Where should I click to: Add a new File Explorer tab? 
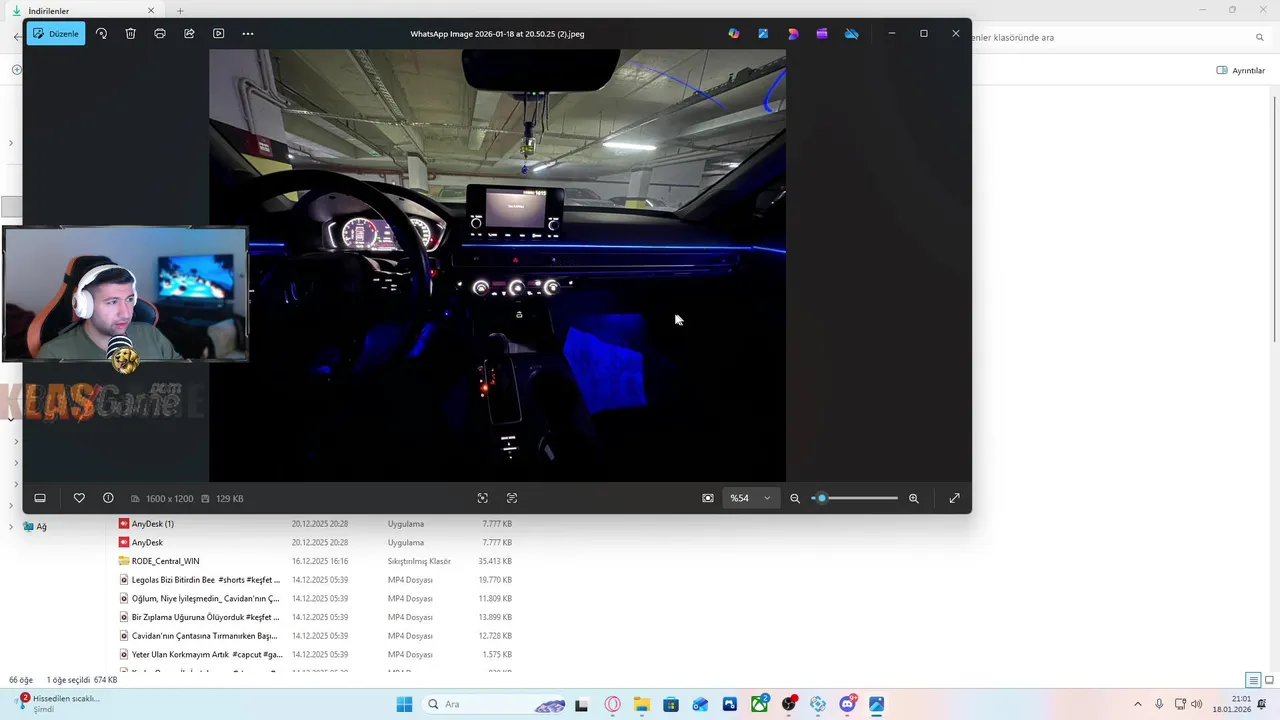(x=180, y=11)
